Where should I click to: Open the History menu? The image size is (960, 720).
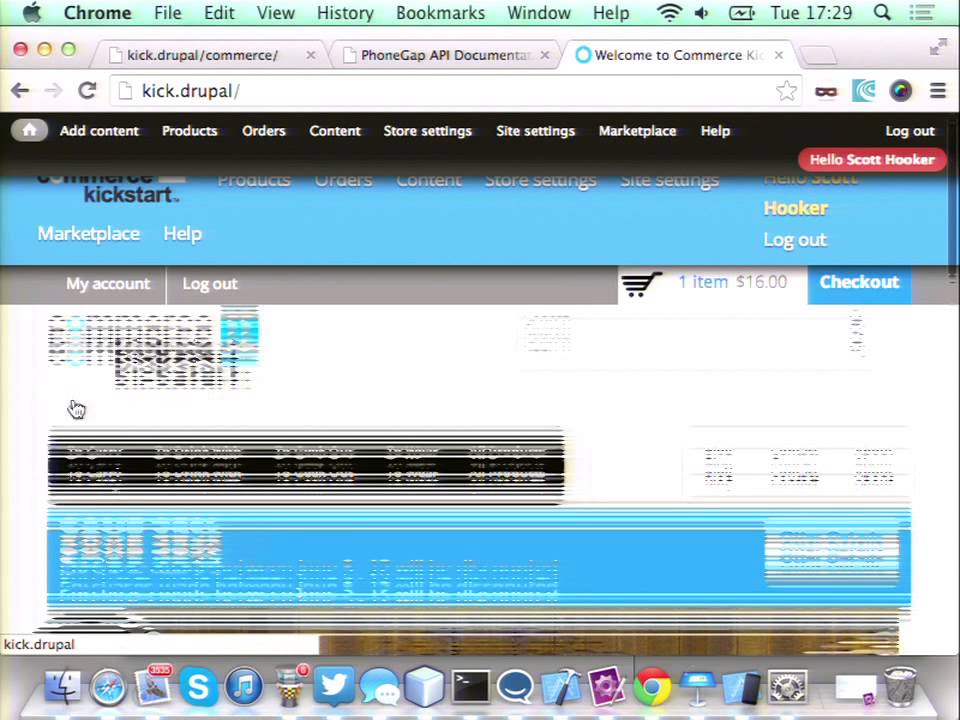(345, 13)
